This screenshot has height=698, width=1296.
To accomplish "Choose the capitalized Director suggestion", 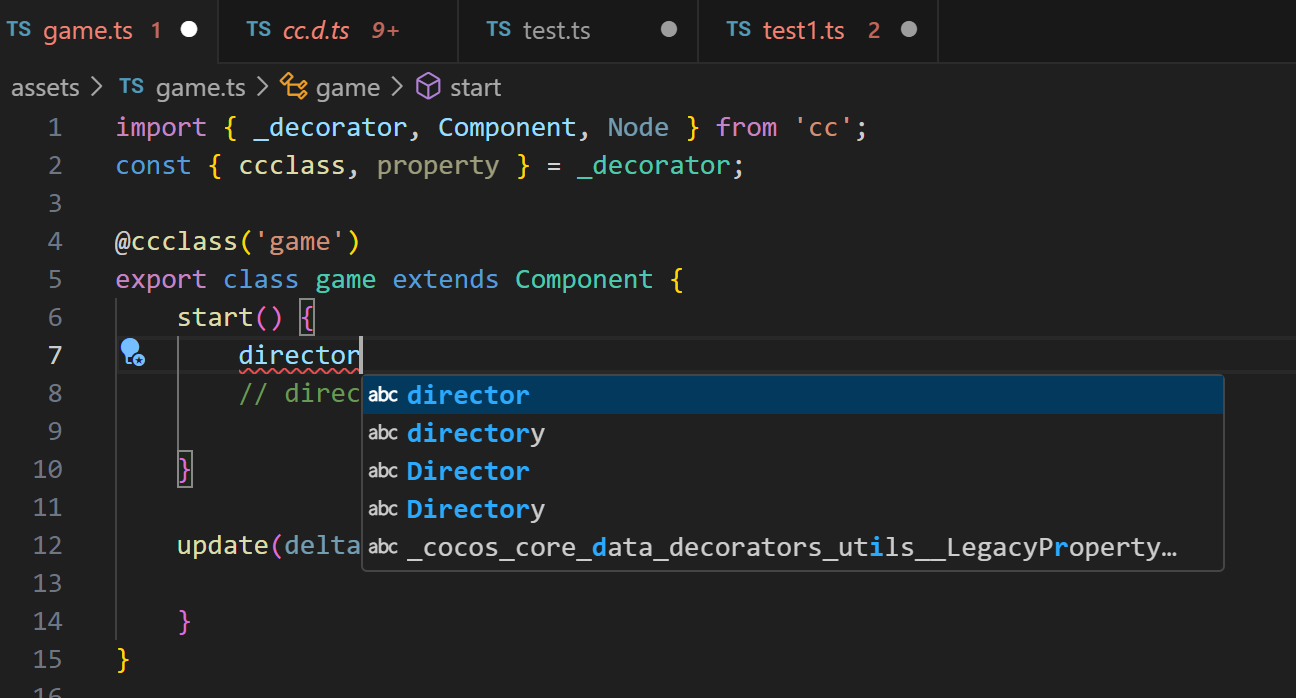I will click(468, 471).
